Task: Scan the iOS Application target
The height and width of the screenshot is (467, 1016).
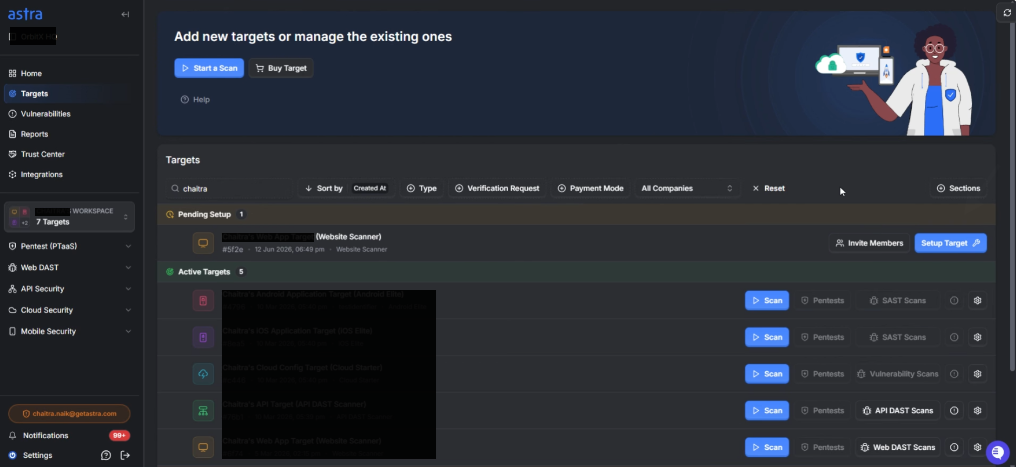Action: tap(767, 337)
